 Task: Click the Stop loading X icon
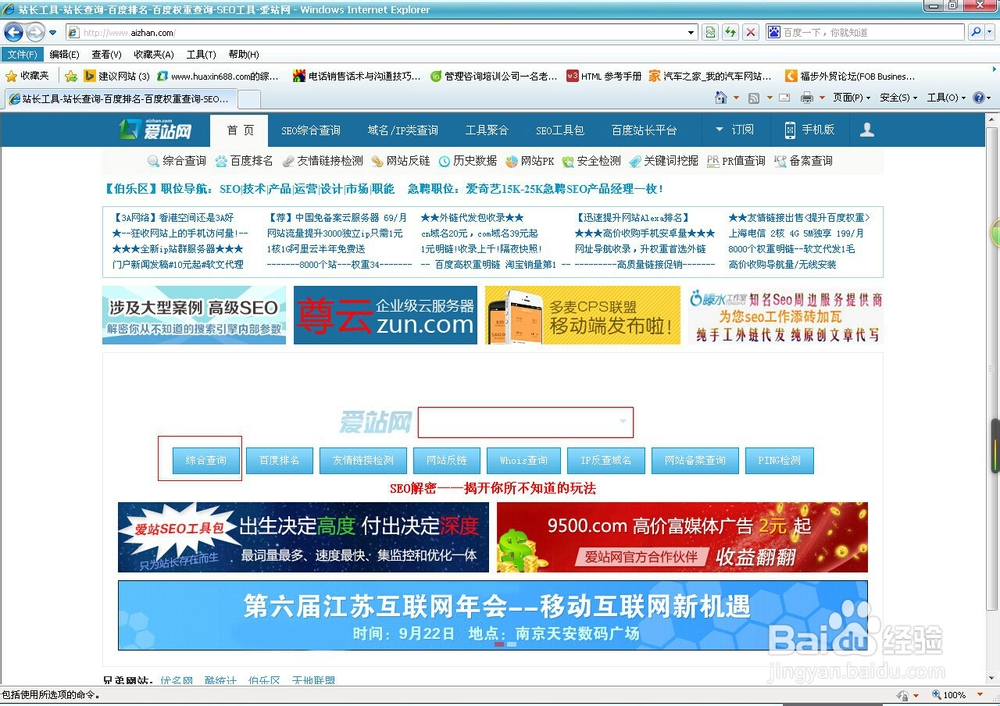(751, 32)
